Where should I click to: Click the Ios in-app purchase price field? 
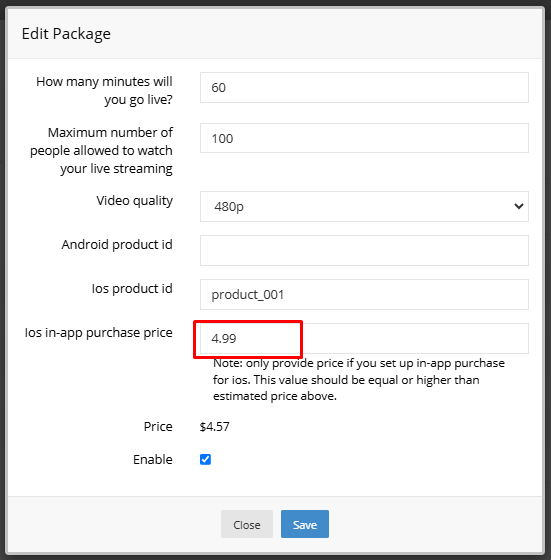click(x=364, y=339)
